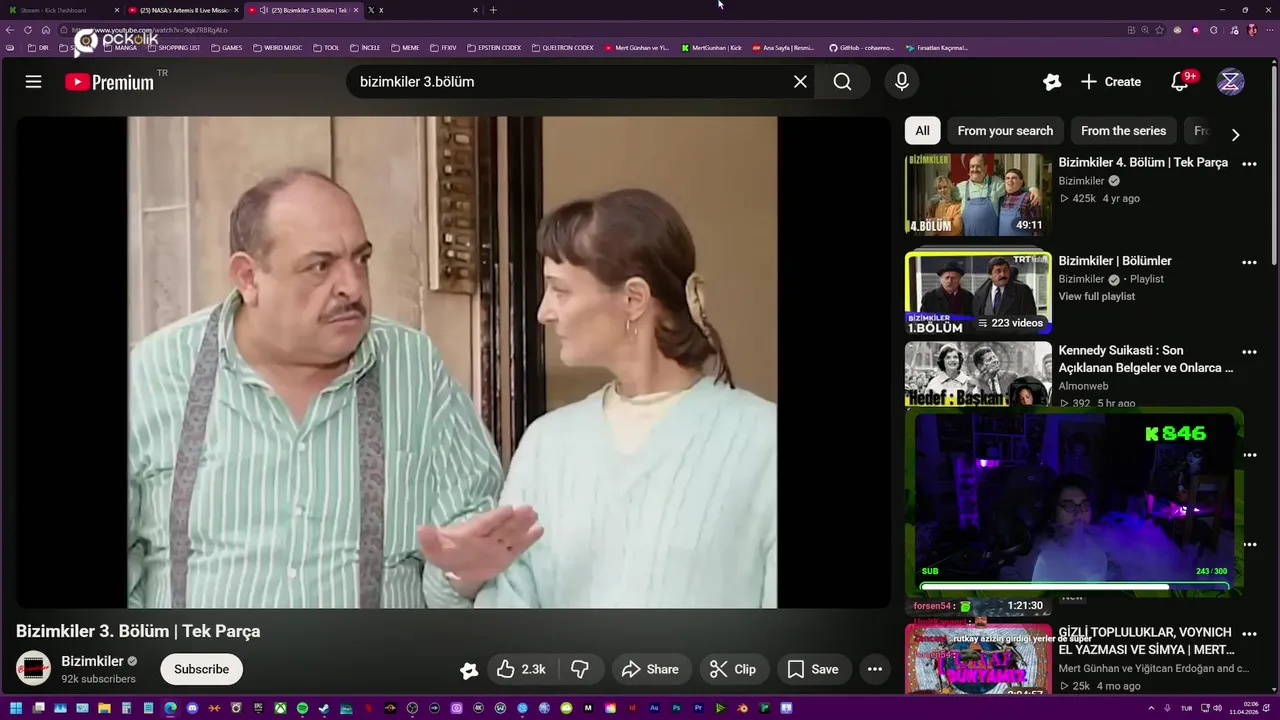Open the FFXIV bookmark folder
This screenshot has width=1280, height=720.
442,47
